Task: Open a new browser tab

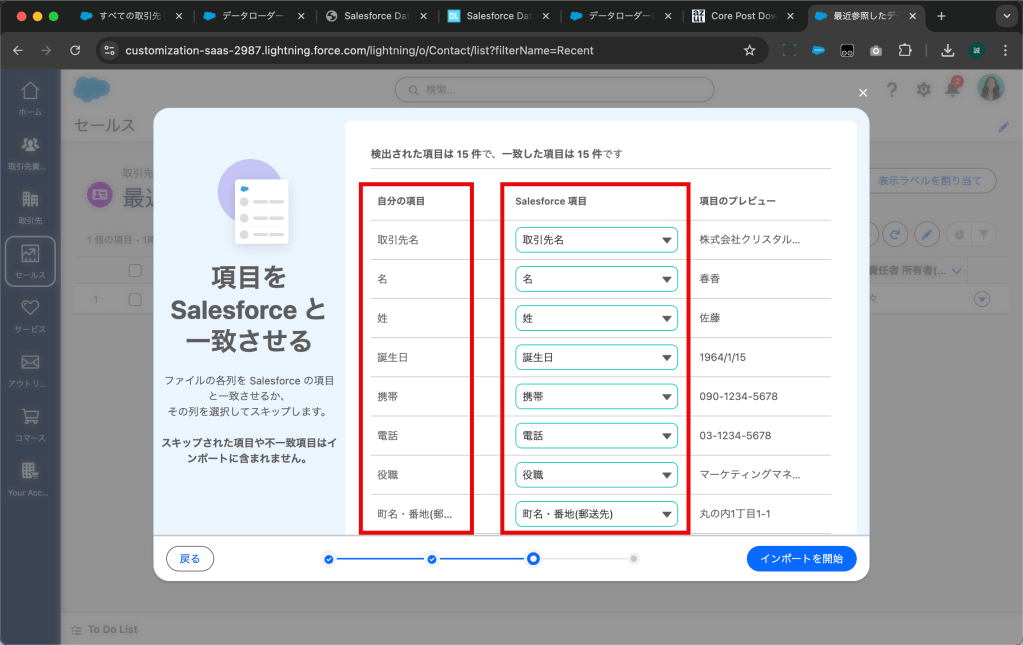Action: (941, 16)
